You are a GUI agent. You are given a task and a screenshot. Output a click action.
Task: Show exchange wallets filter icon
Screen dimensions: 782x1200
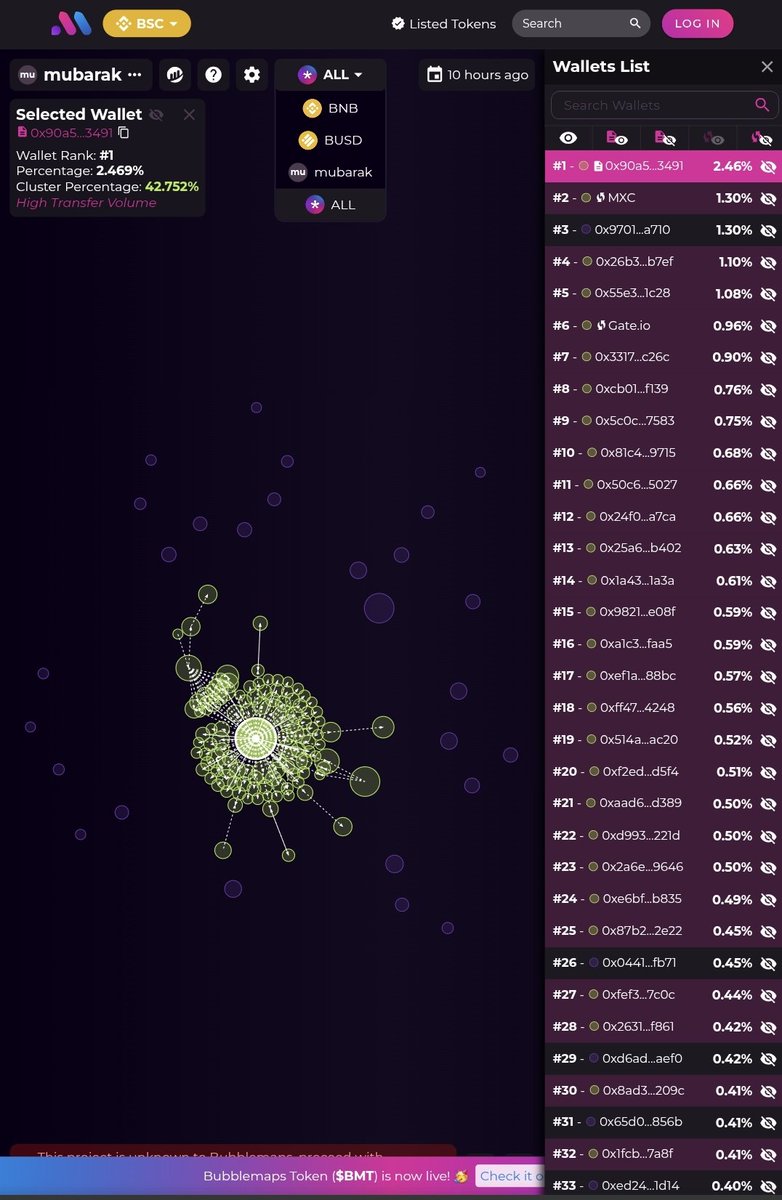point(713,138)
